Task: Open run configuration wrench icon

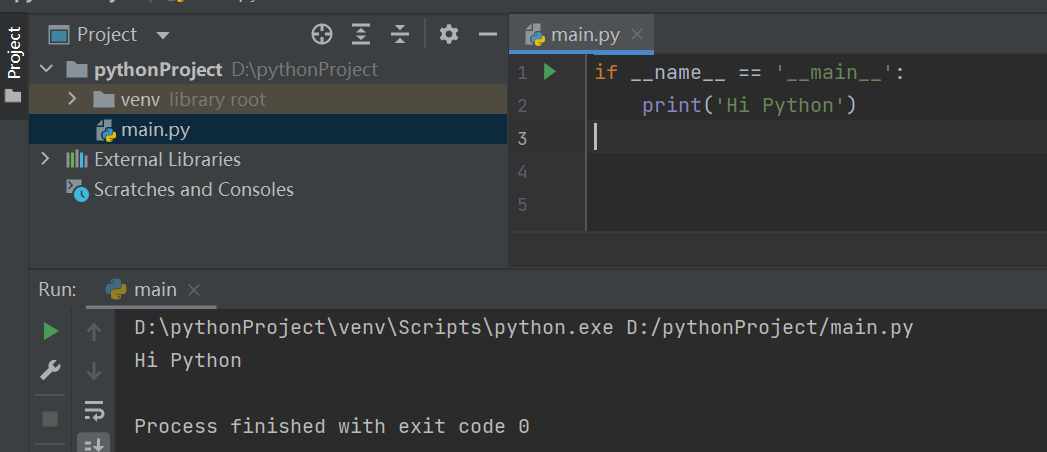Action: point(50,371)
